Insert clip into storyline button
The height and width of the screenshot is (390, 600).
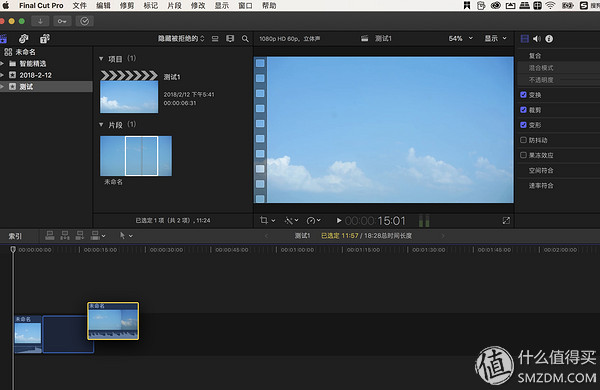click(65, 235)
